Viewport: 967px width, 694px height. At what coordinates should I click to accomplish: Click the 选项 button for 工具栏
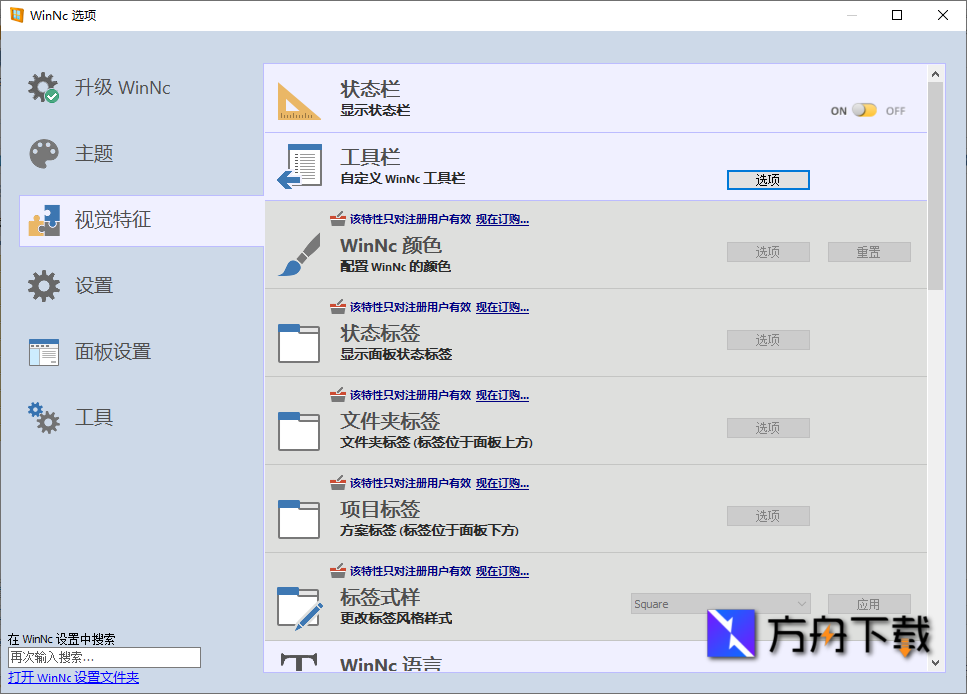tap(768, 180)
